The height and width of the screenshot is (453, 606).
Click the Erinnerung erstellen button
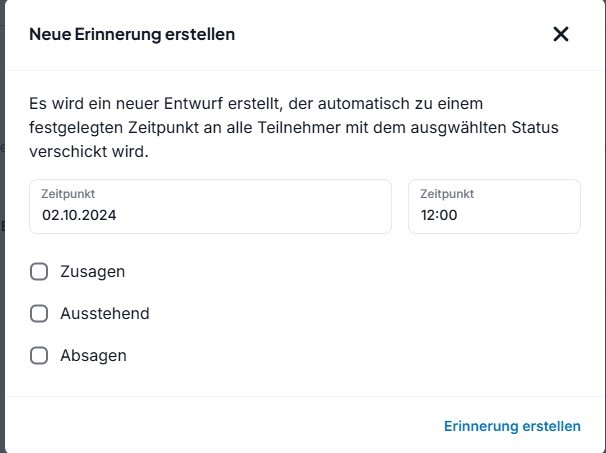click(x=512, y=426)
